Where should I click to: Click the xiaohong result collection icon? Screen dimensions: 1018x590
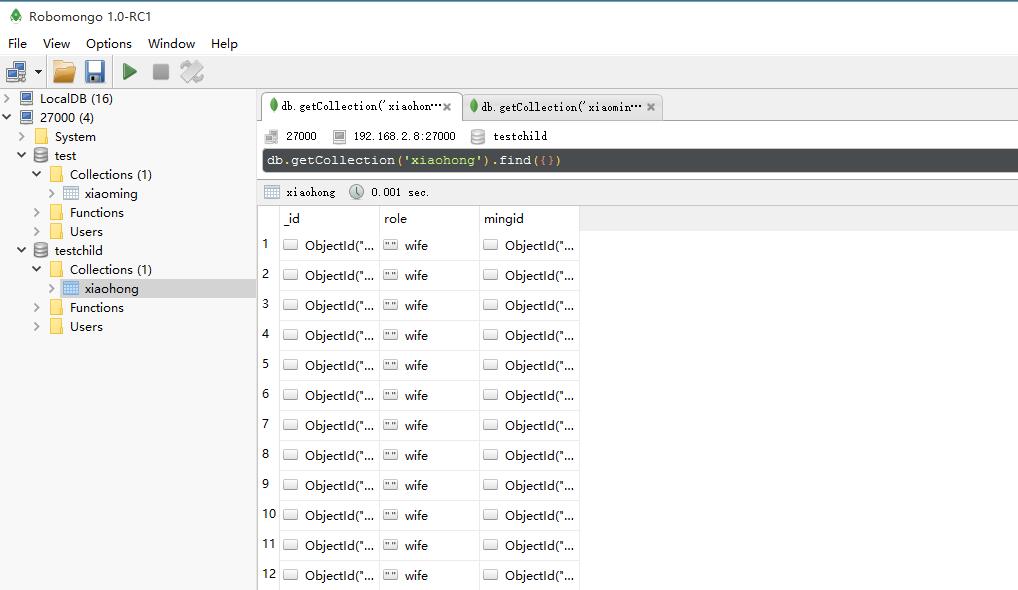tap(272, 192)
